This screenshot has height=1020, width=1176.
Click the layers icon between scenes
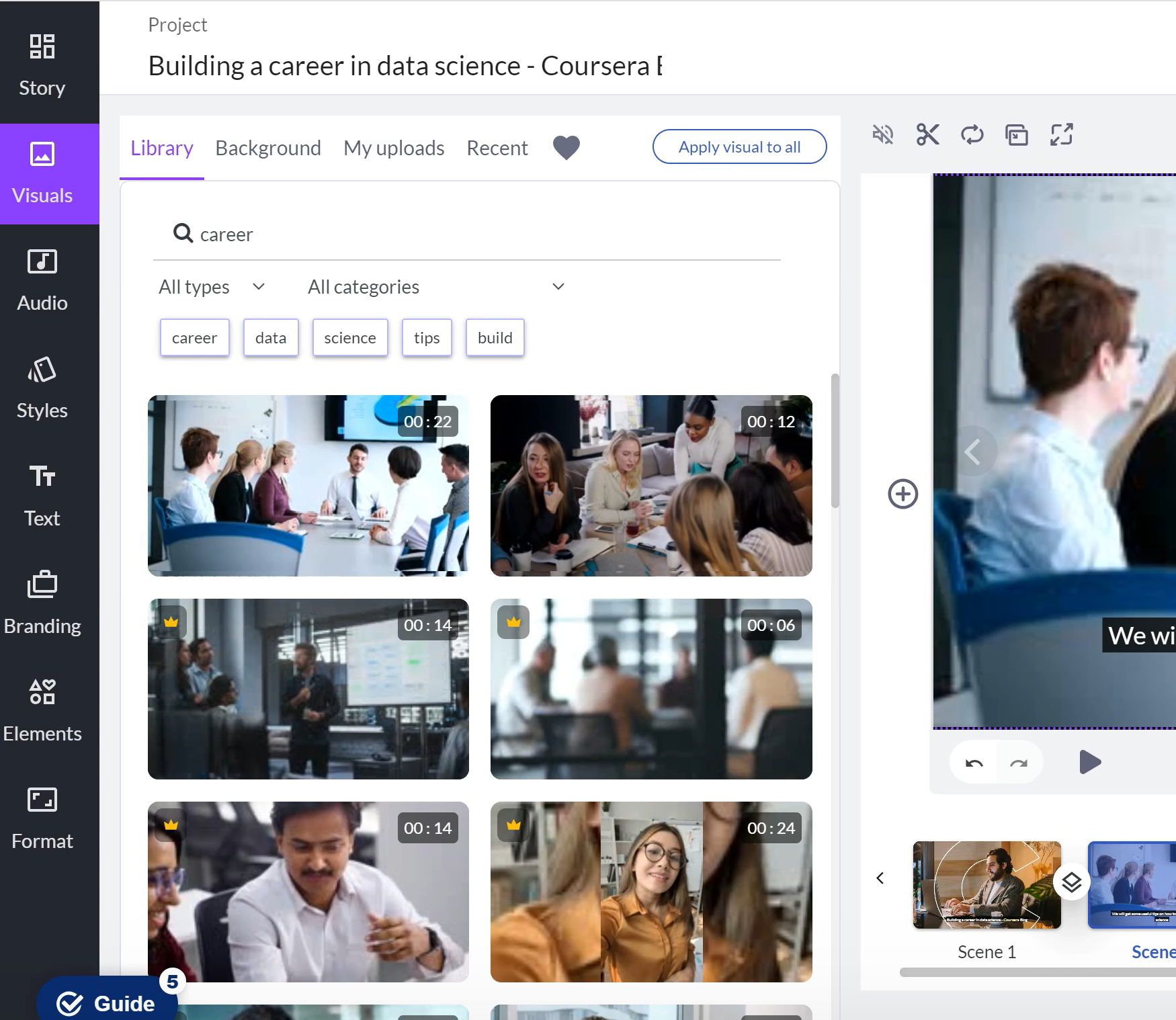(x=1071, y=882)
